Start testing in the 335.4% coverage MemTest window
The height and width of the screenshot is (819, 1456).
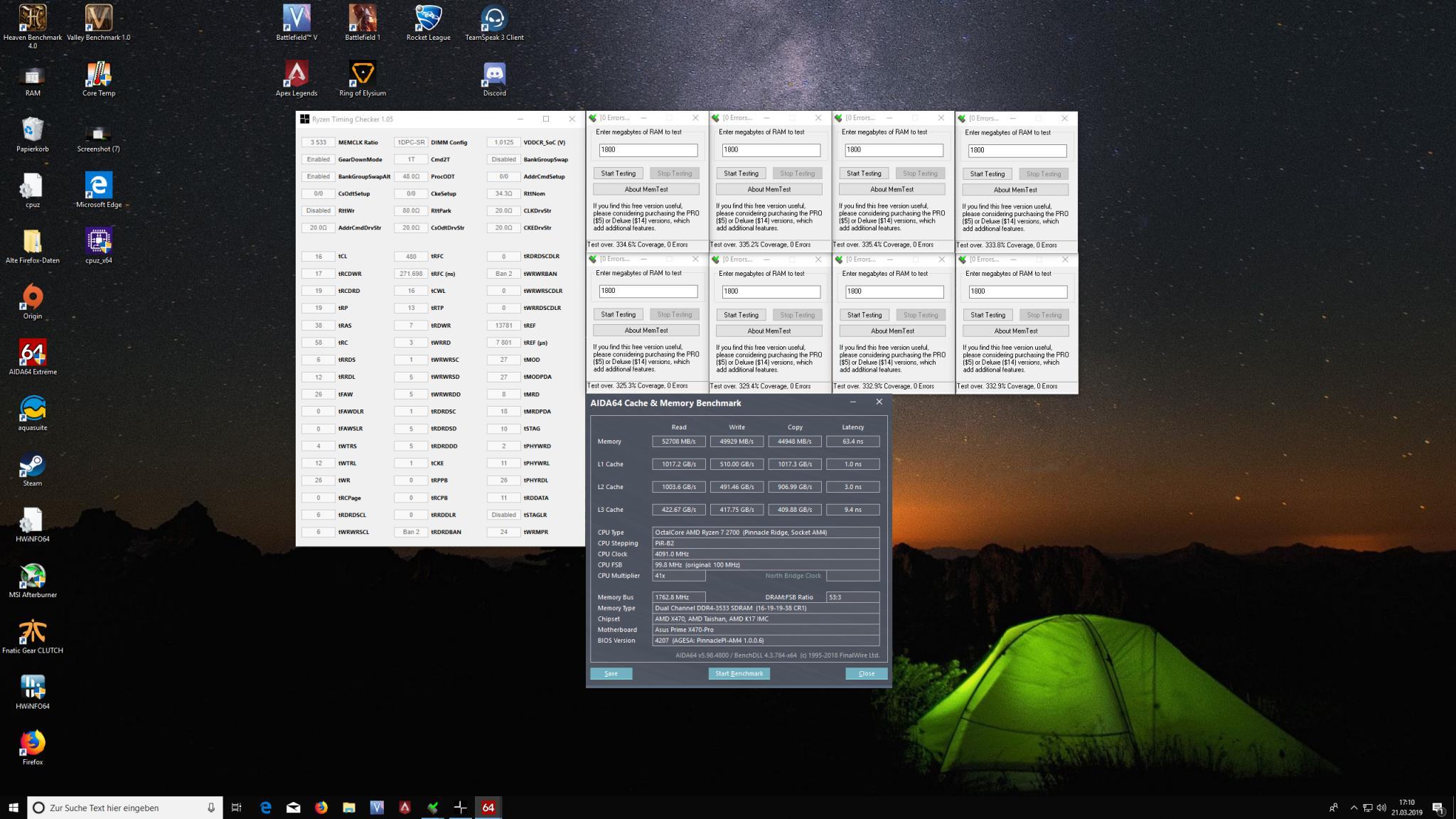tap(864, 173)
